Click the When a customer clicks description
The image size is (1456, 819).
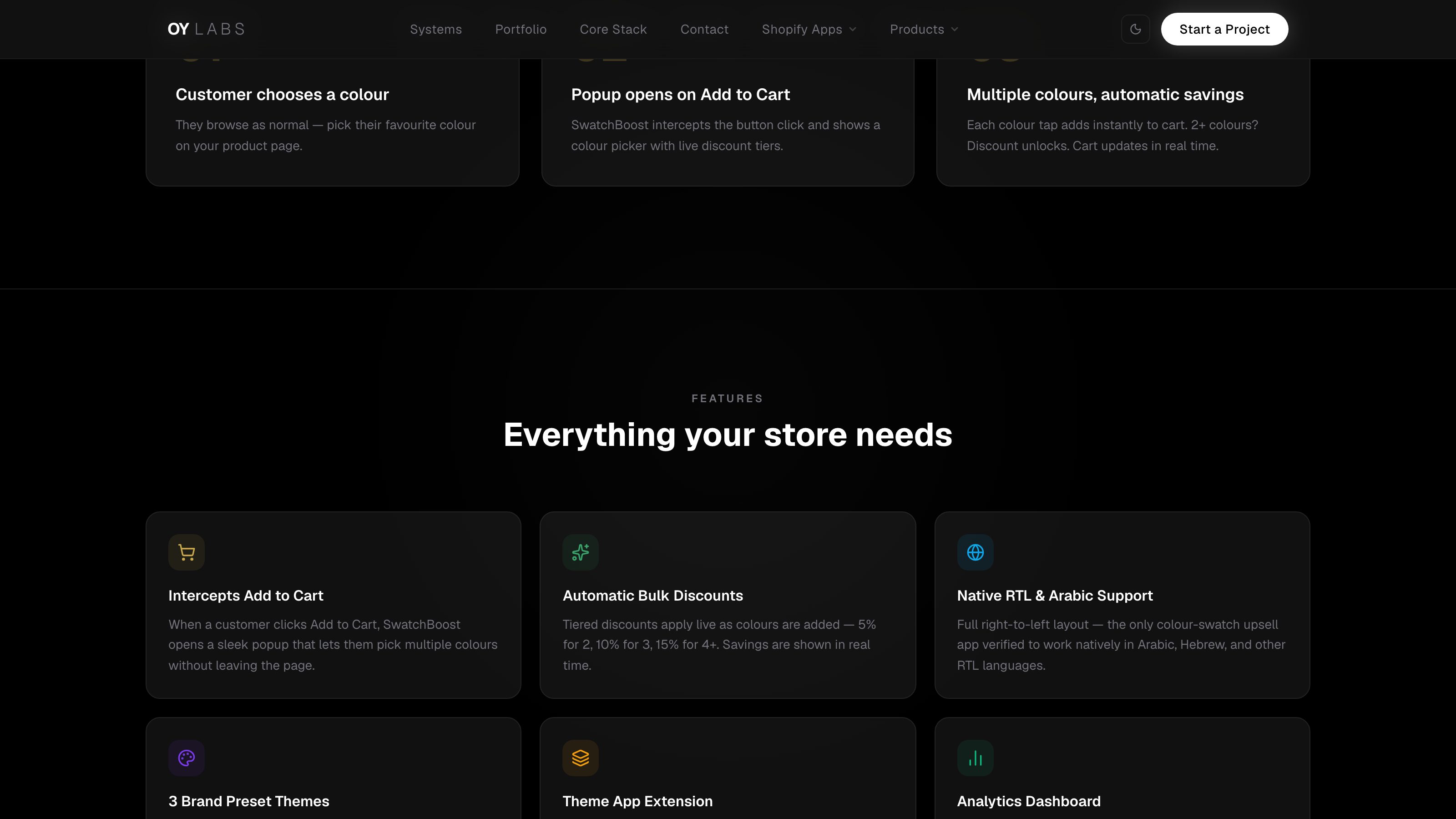pos(333,645)
